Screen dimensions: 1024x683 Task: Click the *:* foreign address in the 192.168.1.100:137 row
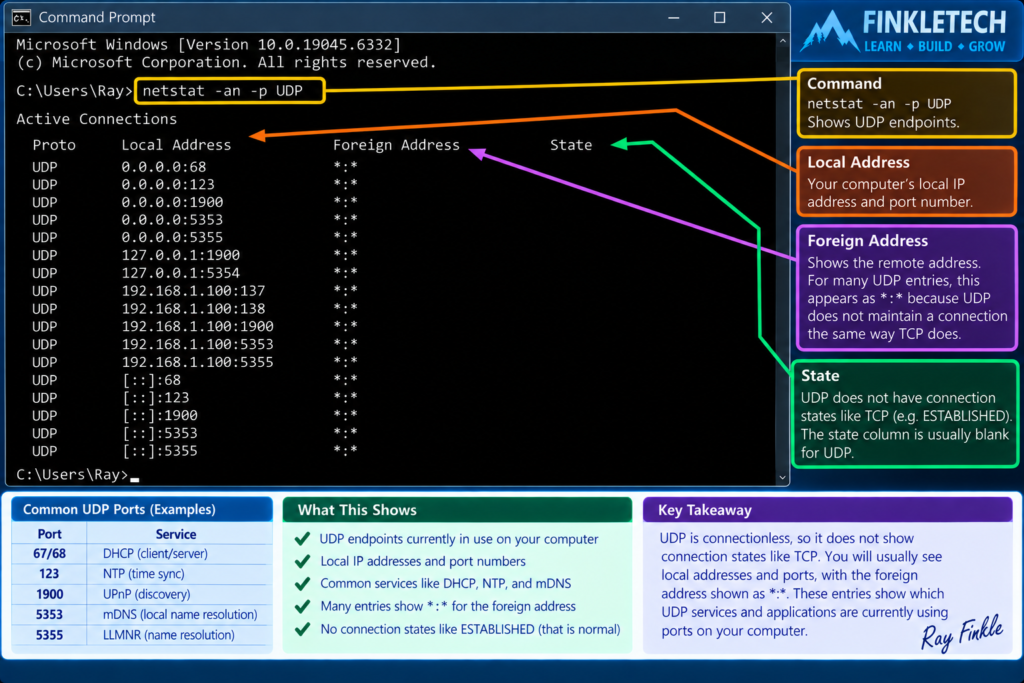click(345, 290)
